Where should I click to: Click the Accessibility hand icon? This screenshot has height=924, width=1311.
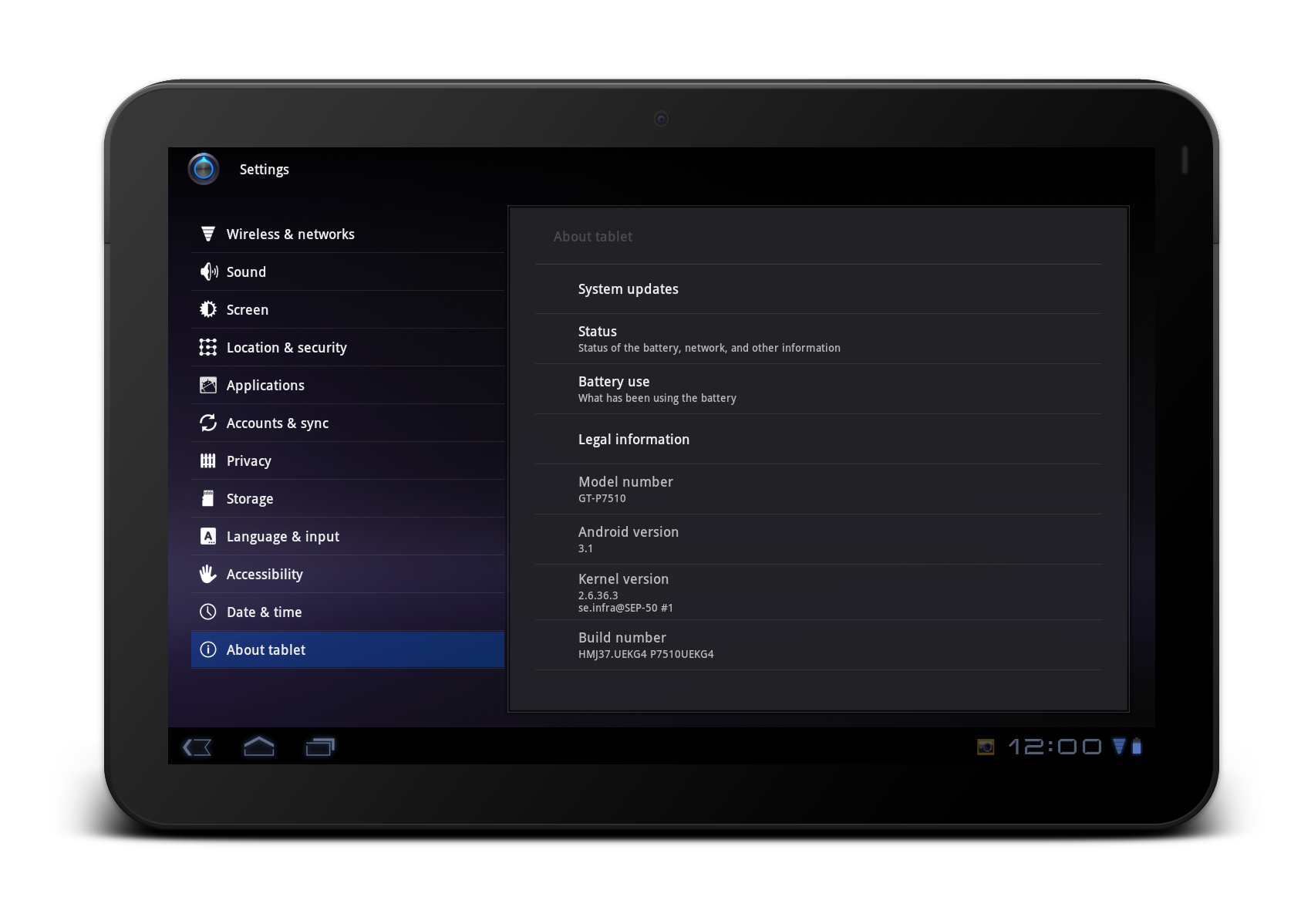(x=208, y=574)
